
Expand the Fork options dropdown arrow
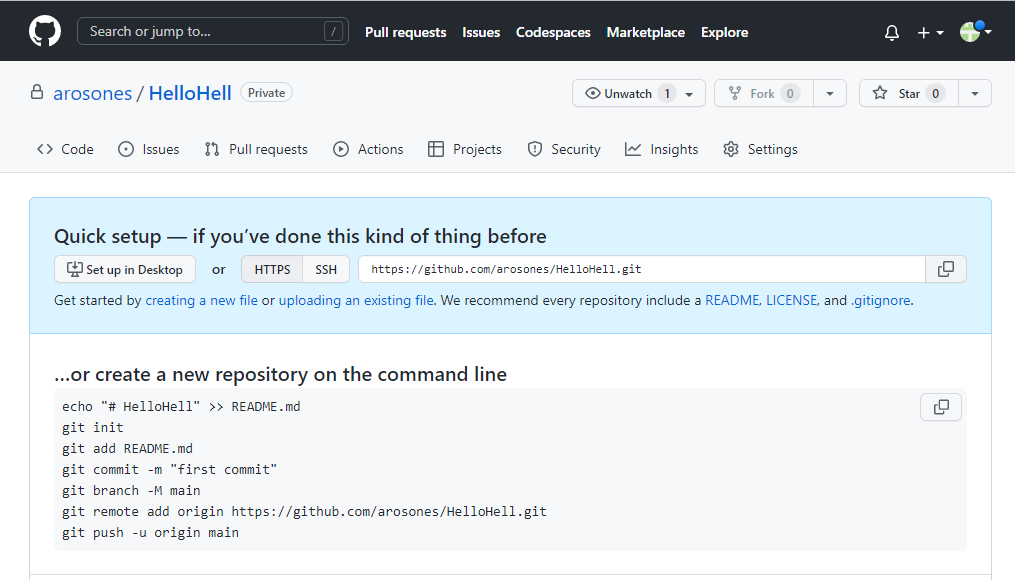830,93
